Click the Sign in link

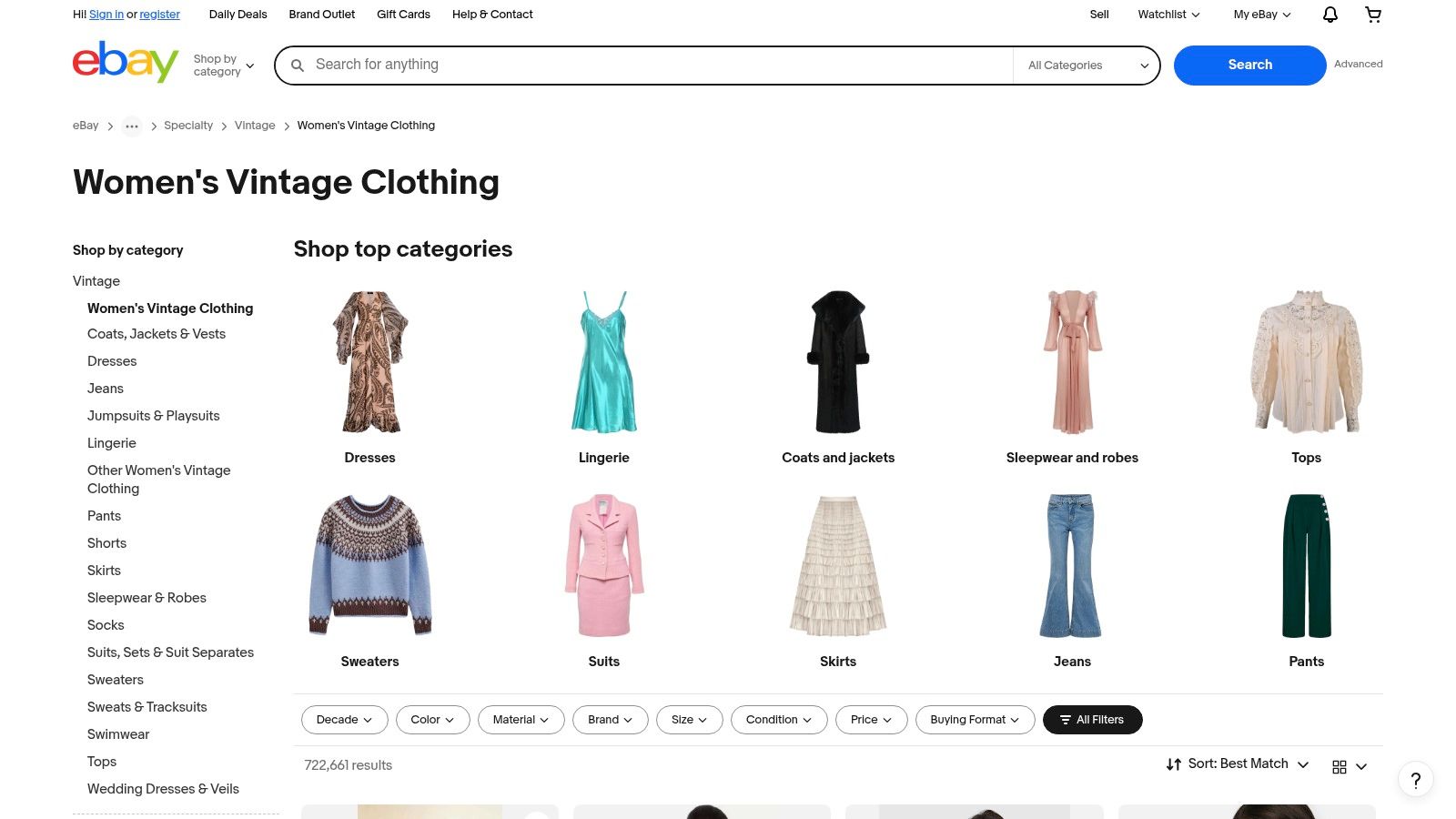coord(106,15)
